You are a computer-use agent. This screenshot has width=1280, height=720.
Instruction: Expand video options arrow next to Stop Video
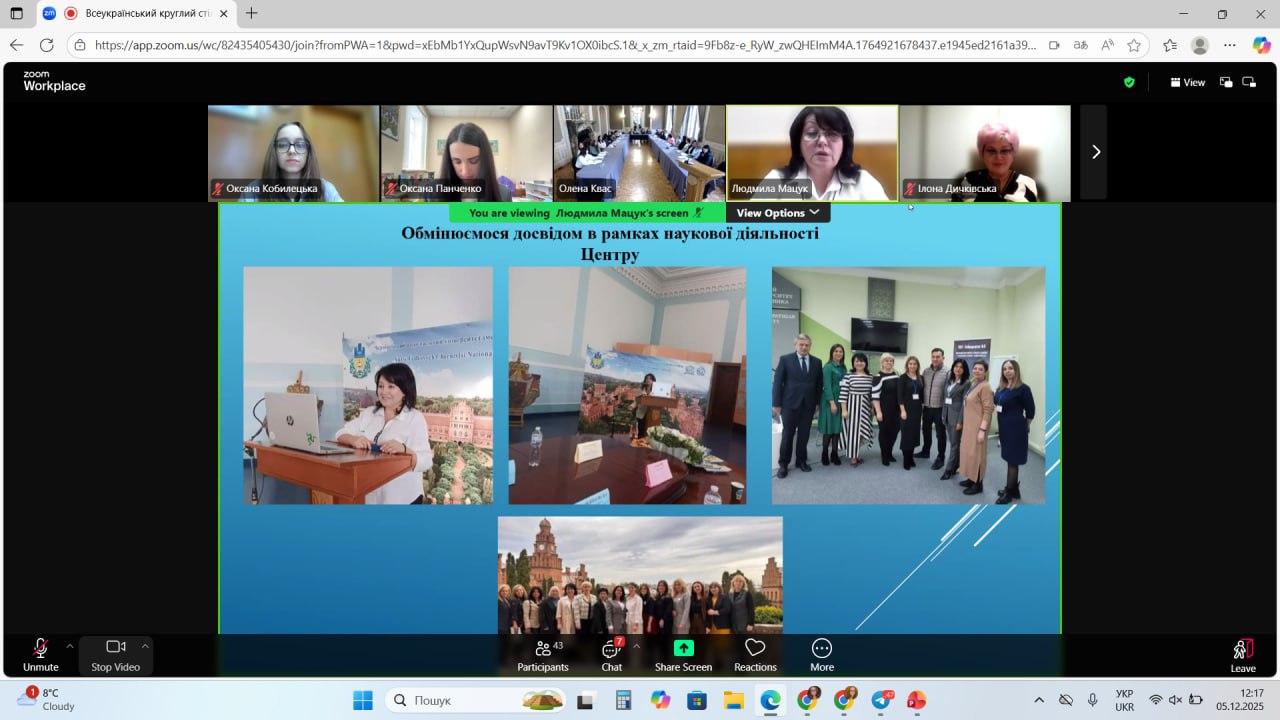[x=145, y=646]
